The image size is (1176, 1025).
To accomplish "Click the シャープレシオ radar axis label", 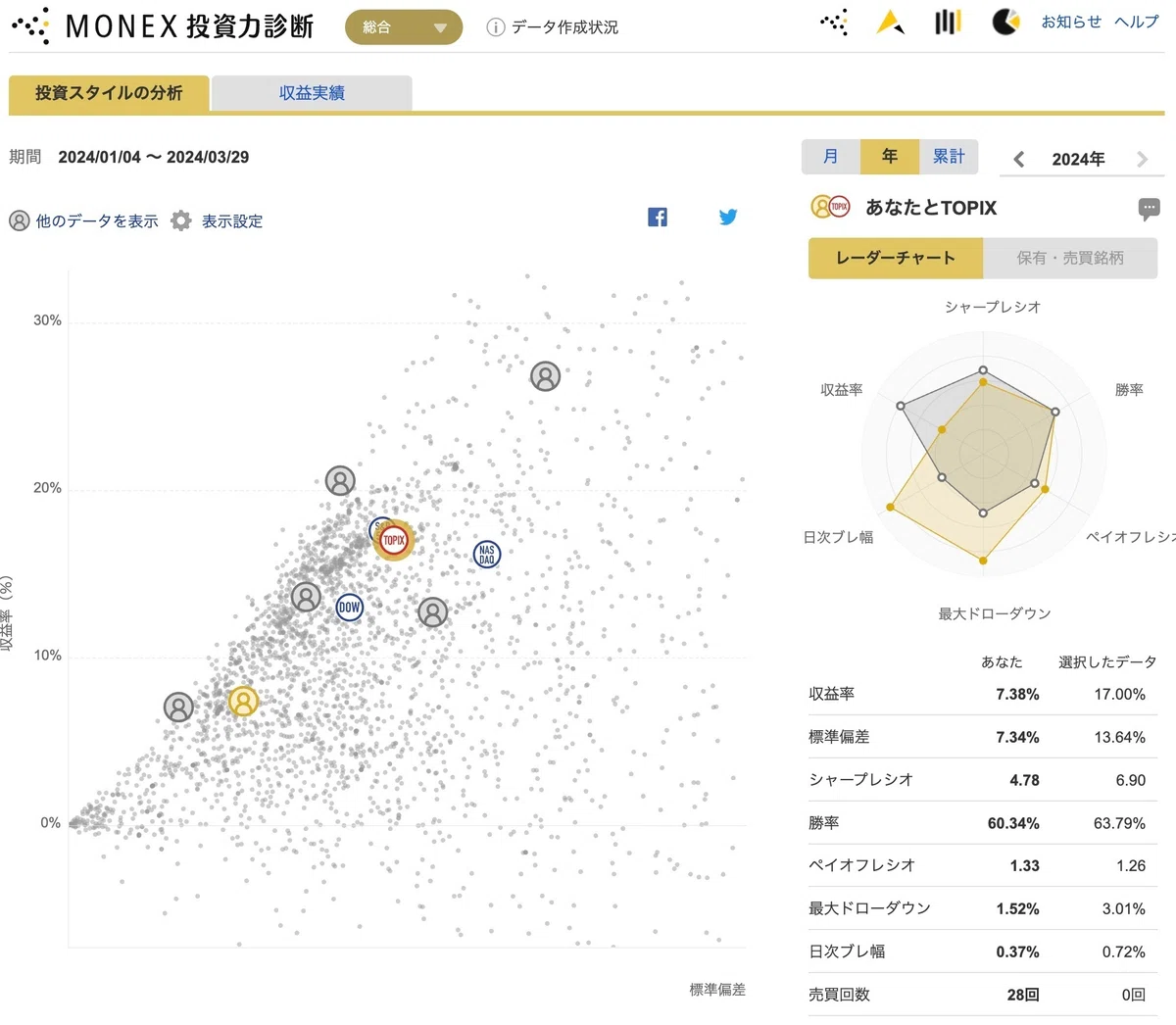I will pyautogui.click(x=993, y=307).
